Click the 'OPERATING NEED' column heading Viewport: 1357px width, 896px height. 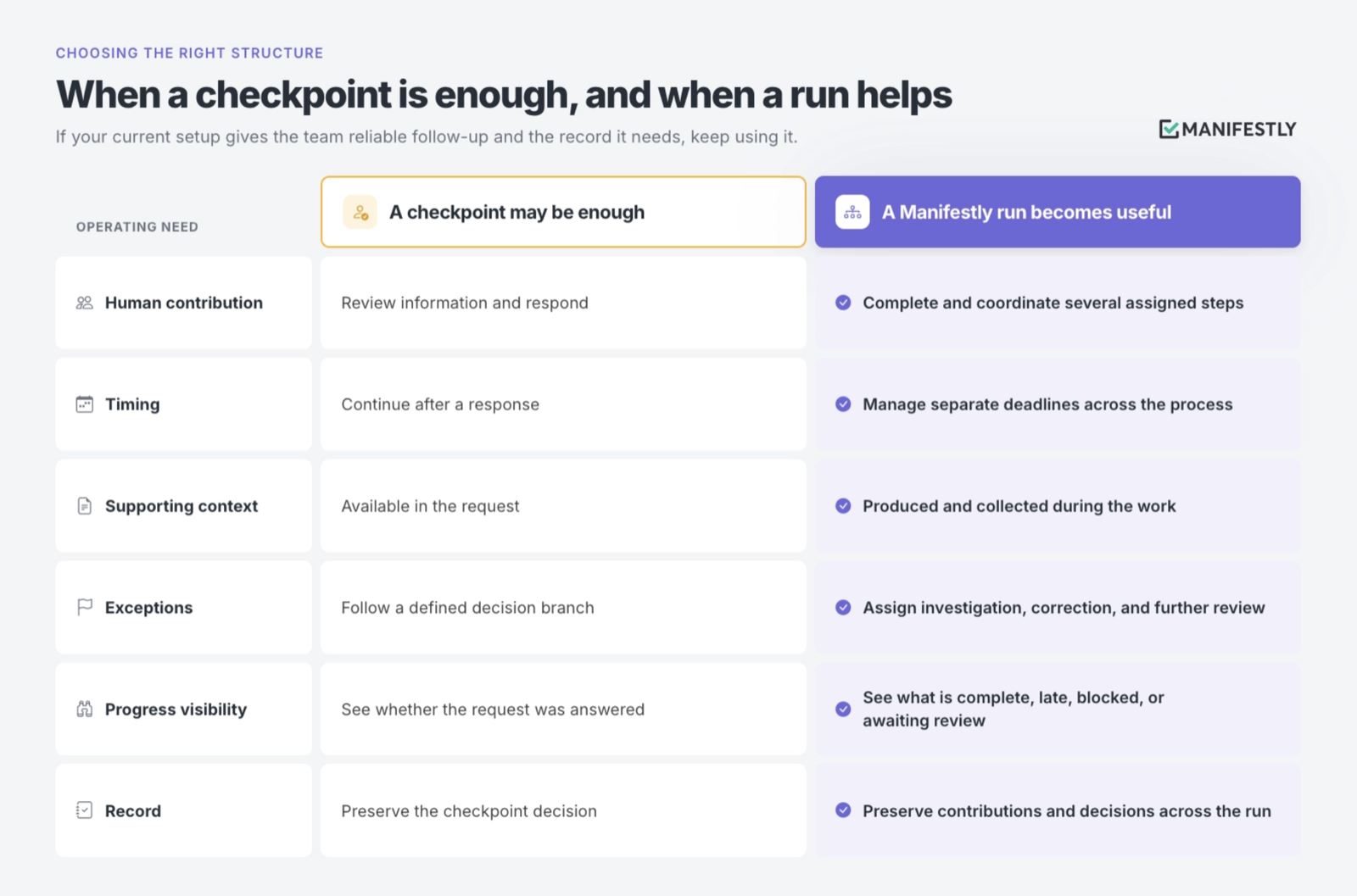pos(137,227)
